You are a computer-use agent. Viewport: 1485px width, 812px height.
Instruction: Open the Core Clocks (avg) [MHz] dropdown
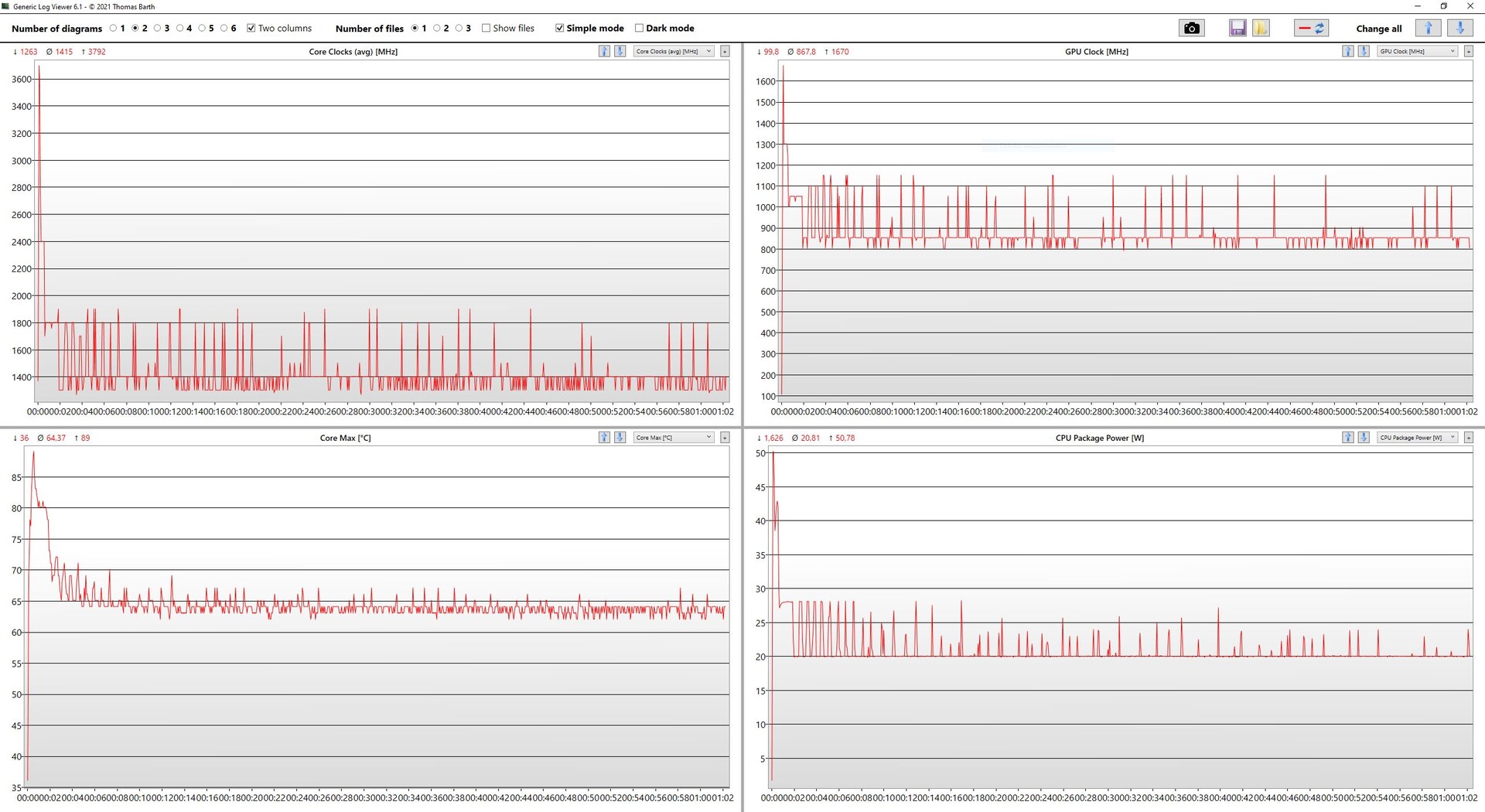click(x=674, y=52)
